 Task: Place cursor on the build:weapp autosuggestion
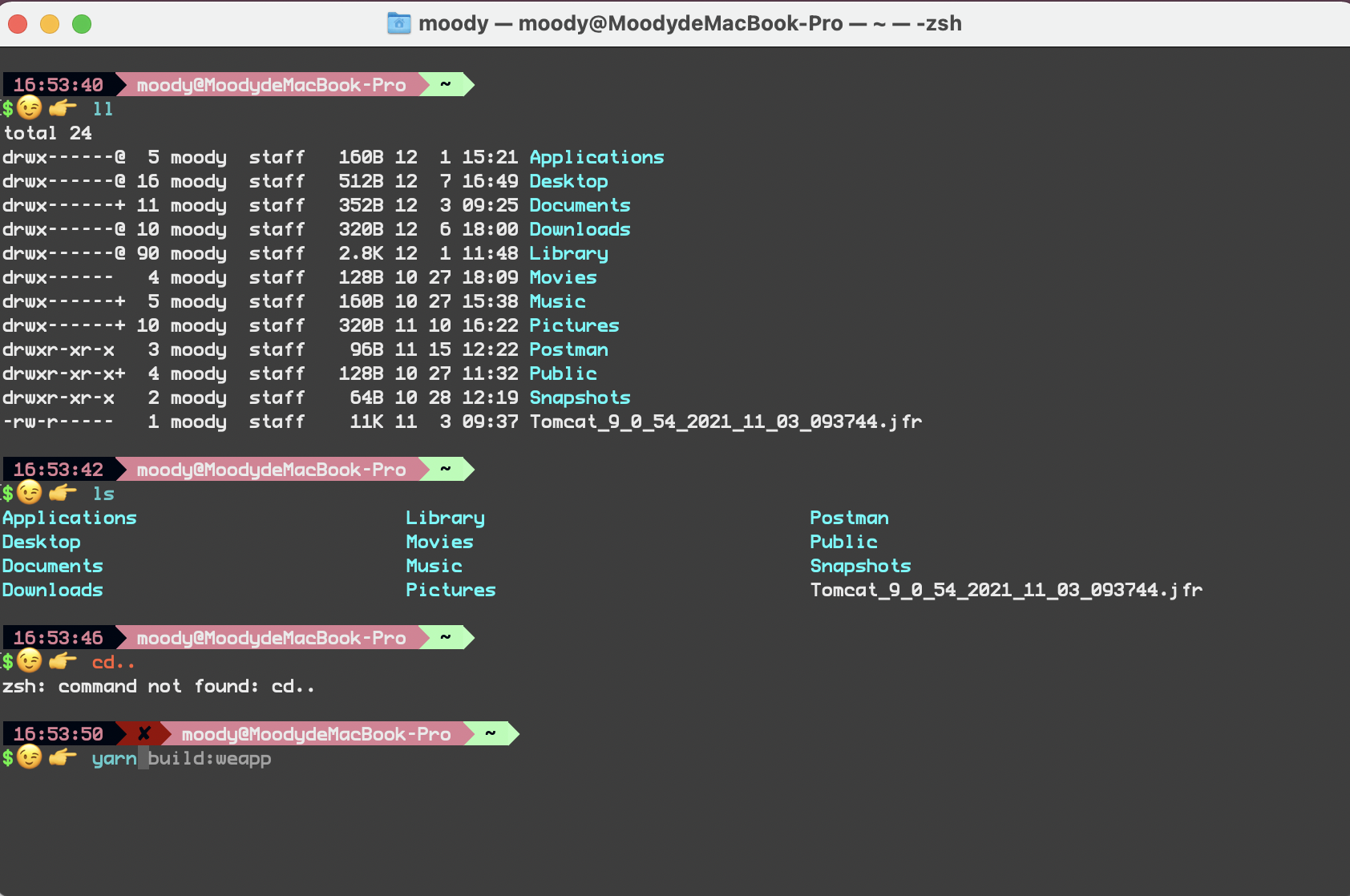[x=210, y=758]
